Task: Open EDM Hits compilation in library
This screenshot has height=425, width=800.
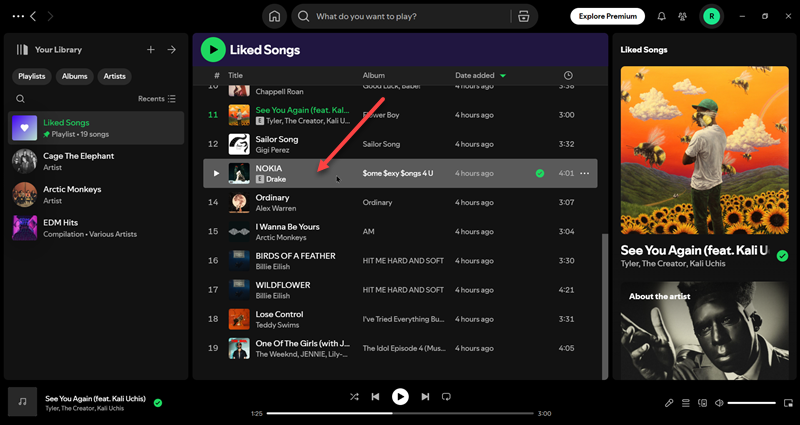Action: 96,228
